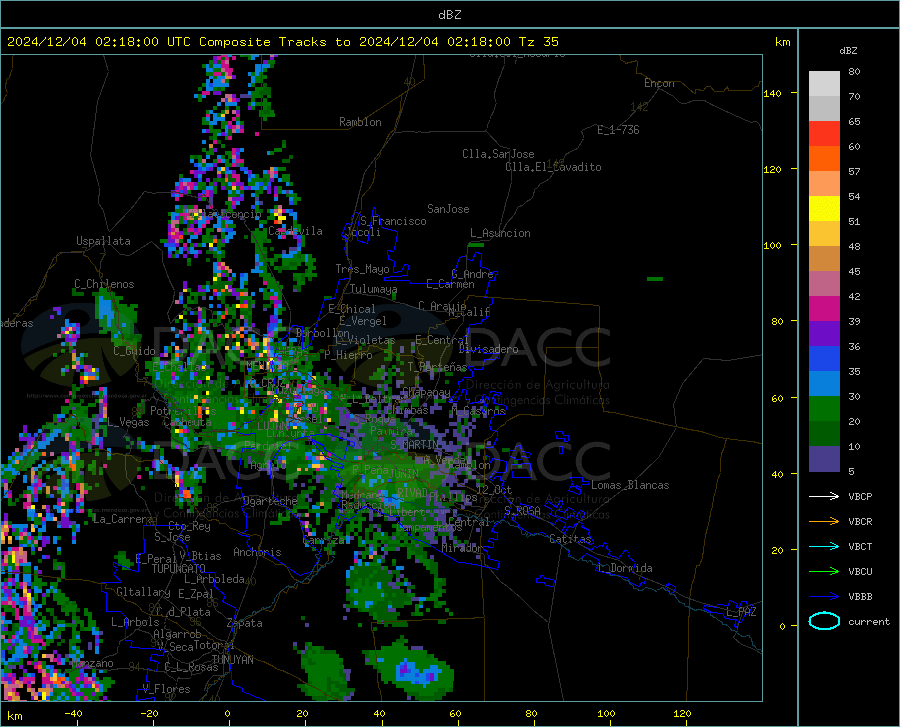
Task: Click the 'L_PAZ' place label
Action: click(741, 612)
